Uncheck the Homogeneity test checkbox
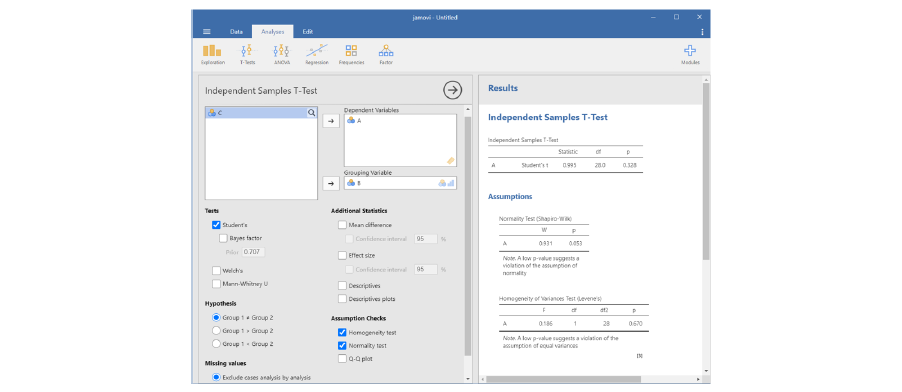The height and width of the screenshot is (392, 902). [342, 332]
